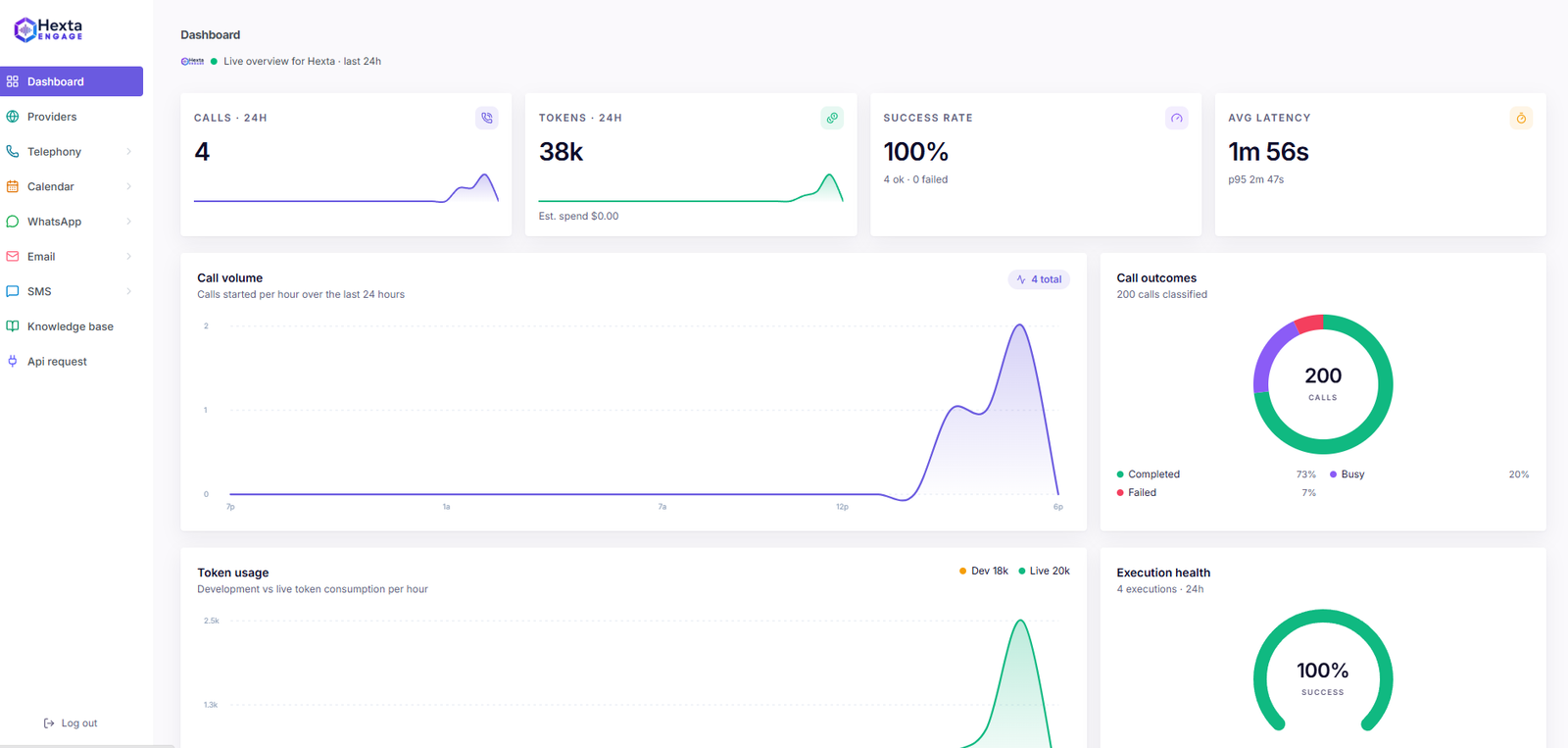This screenshot has width=1568, height=748.
Task: Click the Completed legend green dot
Action: (x=1120, y=474)
